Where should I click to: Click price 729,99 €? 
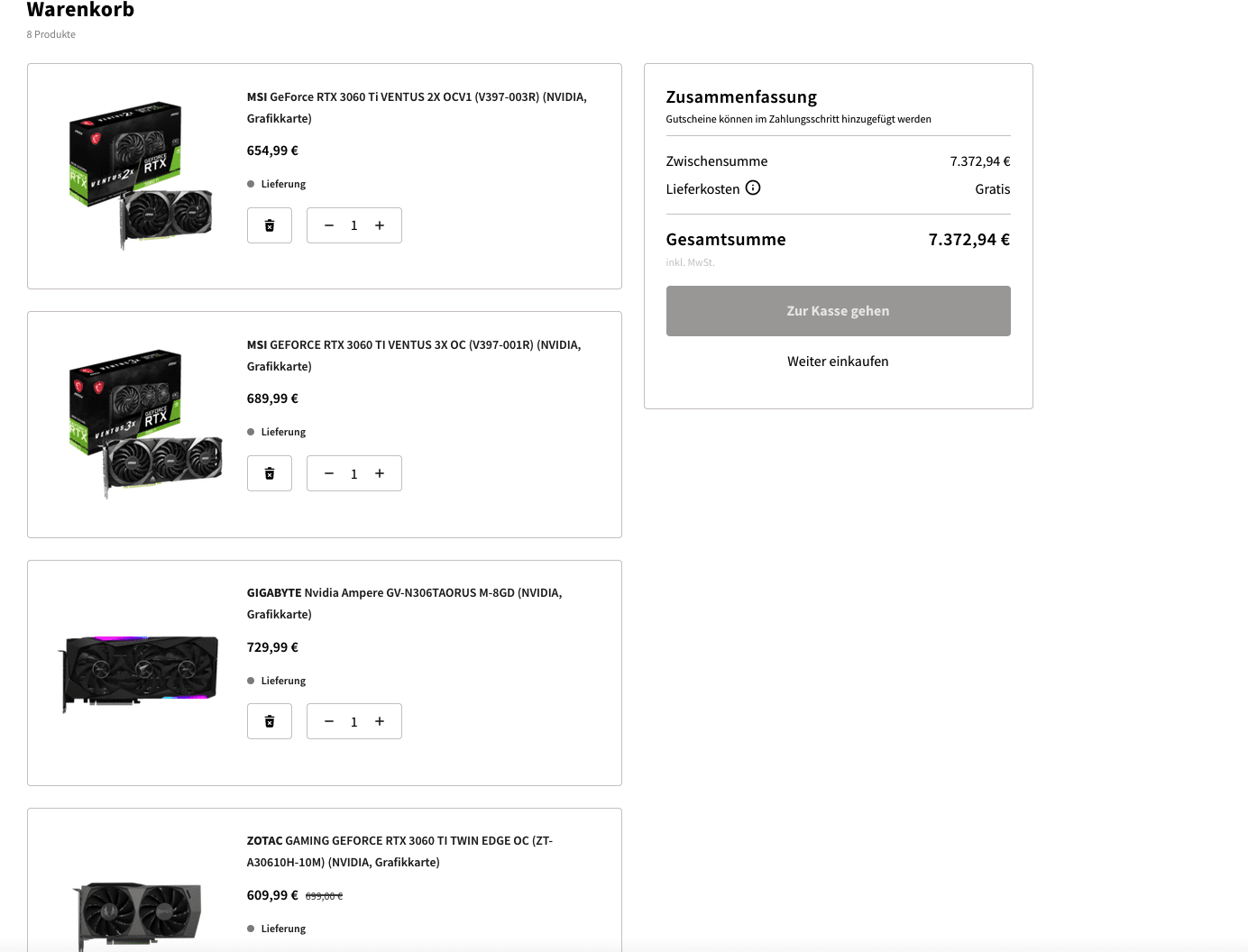[x=272, y=647]
